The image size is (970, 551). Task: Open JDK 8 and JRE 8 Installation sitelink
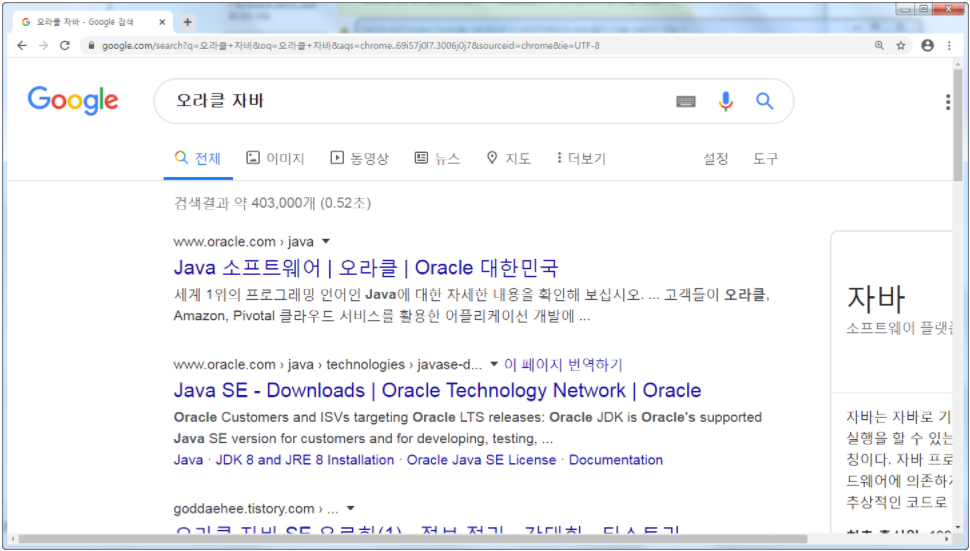(305, 460)
